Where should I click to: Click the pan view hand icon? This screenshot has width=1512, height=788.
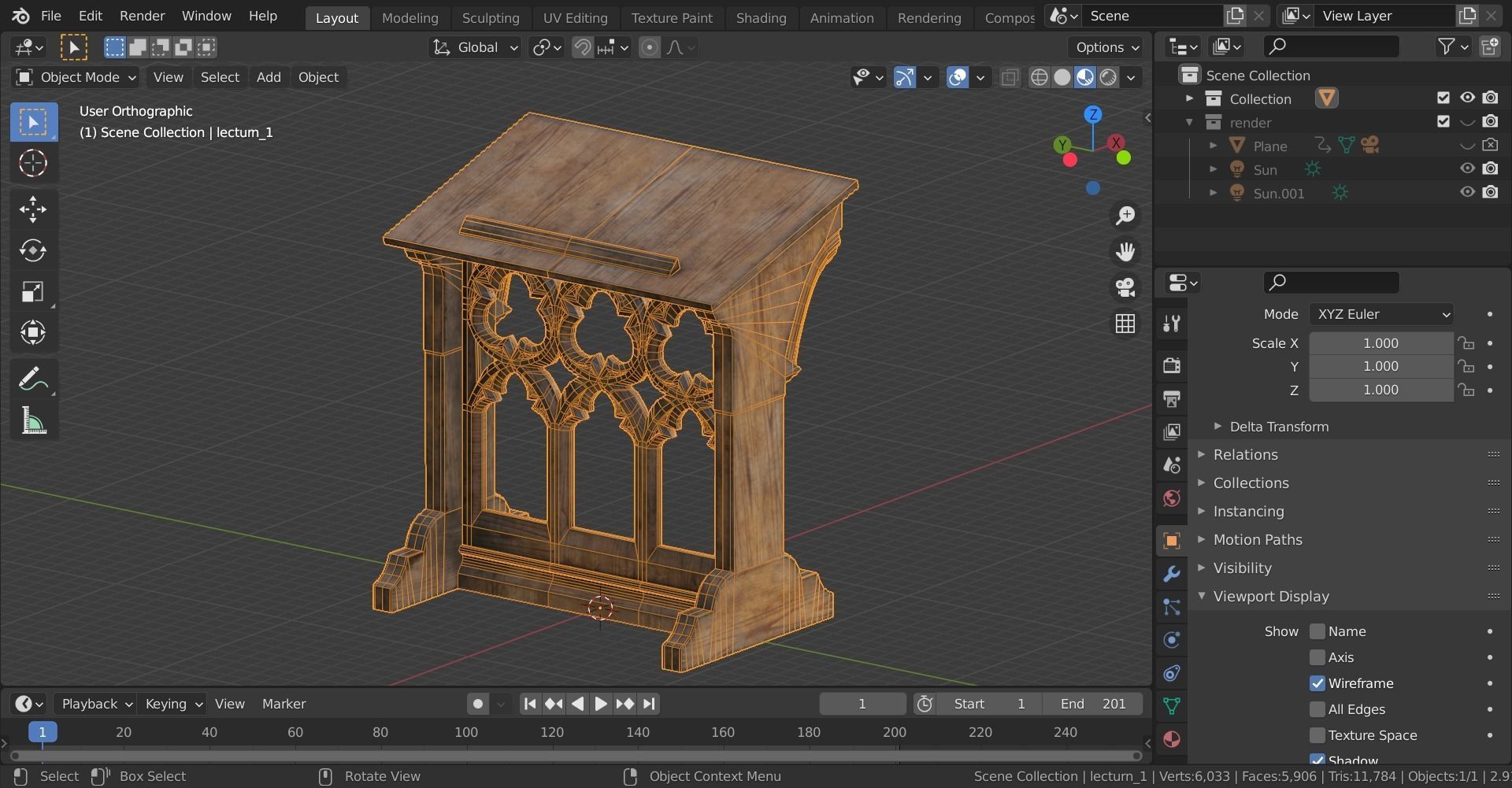tap(1125, 251)
